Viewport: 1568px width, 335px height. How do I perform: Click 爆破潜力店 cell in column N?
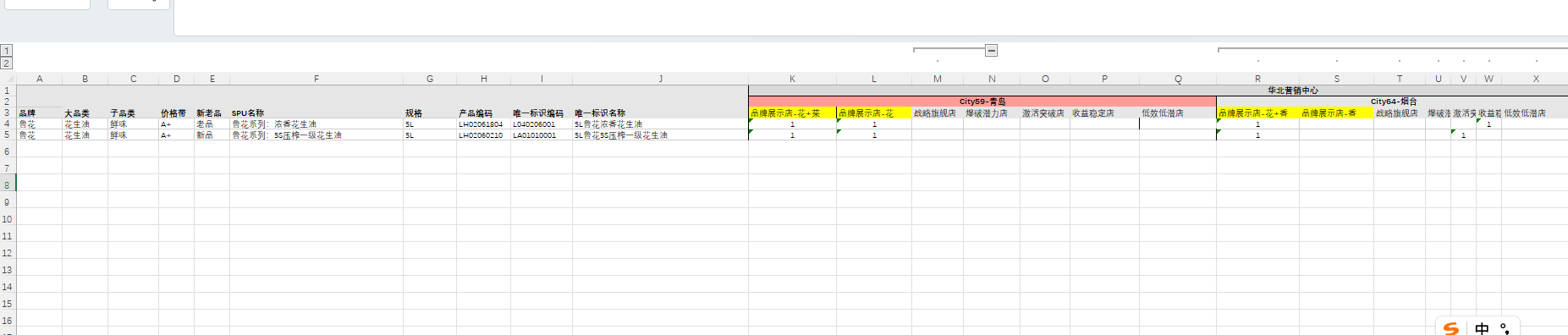992,113
